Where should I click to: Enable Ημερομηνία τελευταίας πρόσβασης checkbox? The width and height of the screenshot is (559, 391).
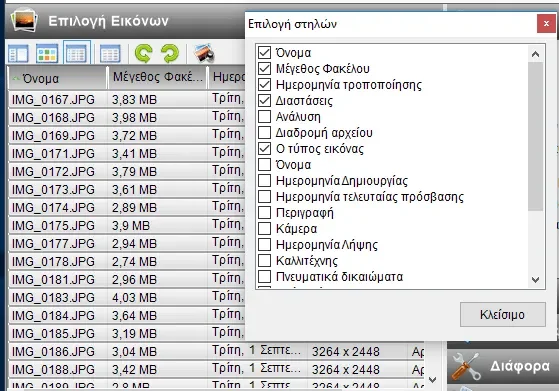(264, 196)
